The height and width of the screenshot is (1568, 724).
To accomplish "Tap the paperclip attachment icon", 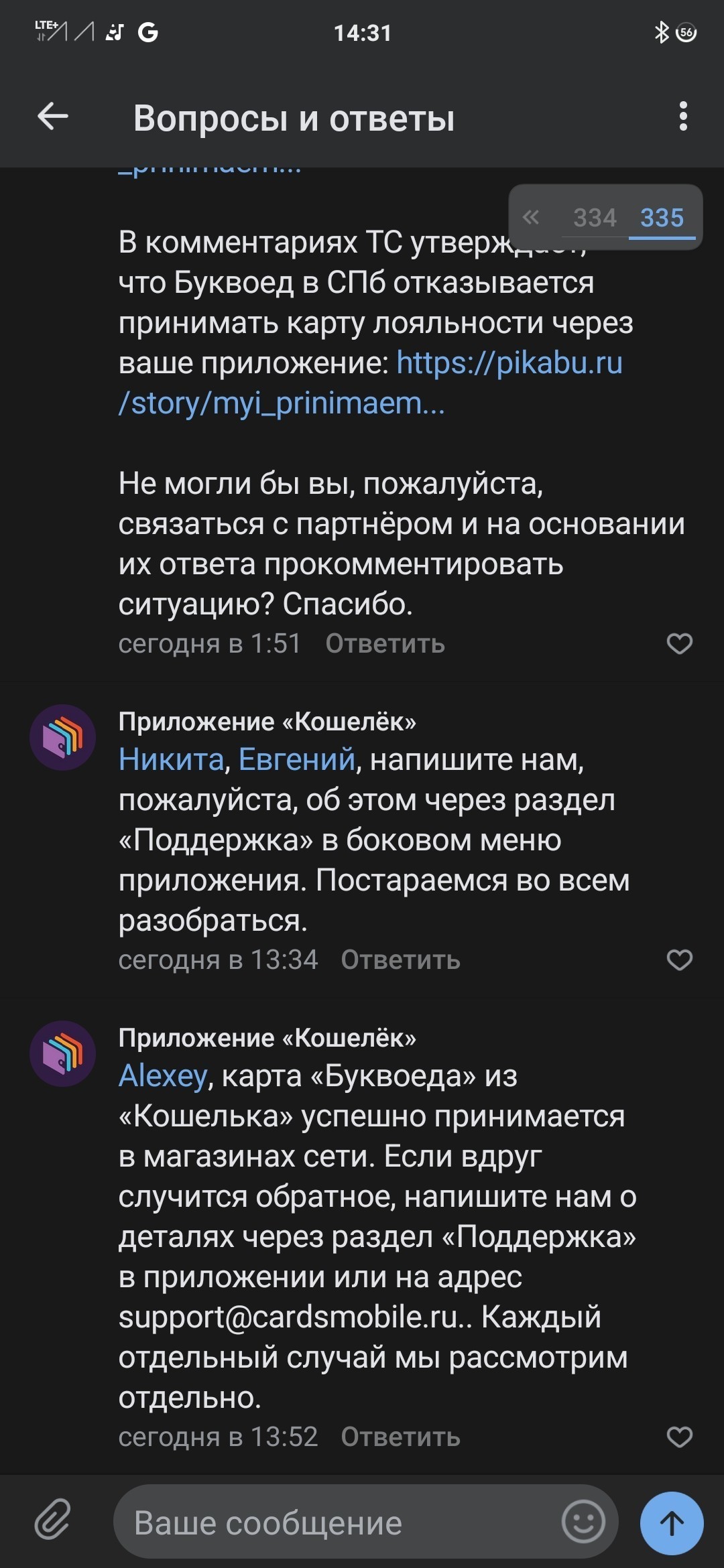I will [x=52, y=1522].
